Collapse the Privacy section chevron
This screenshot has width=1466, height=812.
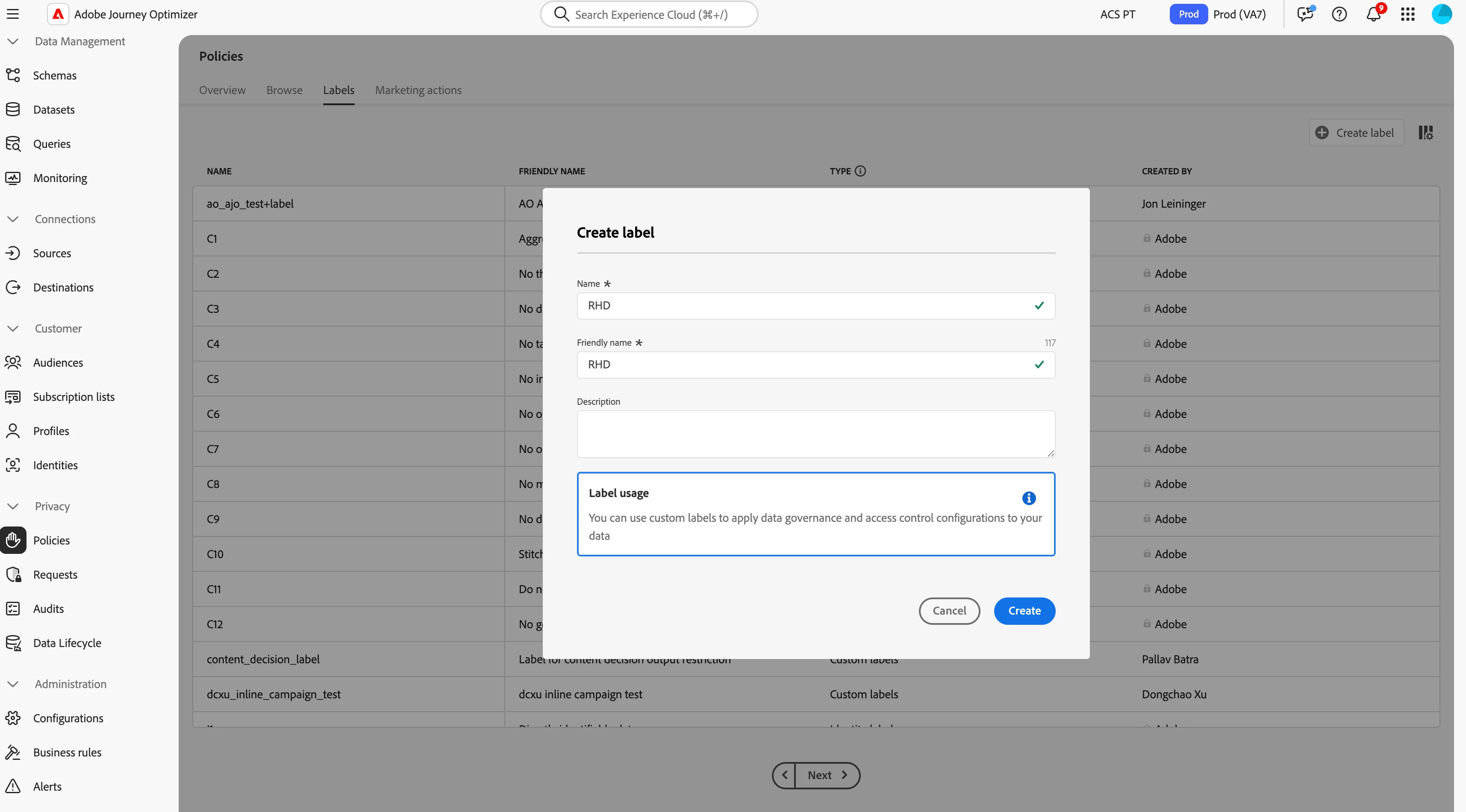click(x=13, y=506)
